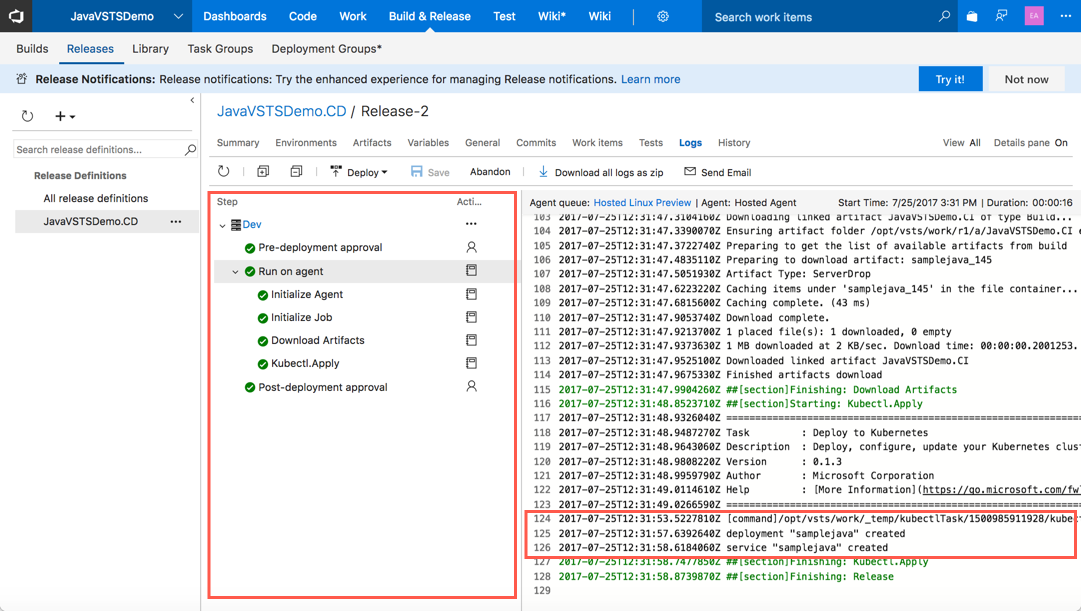Switch to the Commits tab
Image resolution: width=1081 pixels, height=611 pixels.
pyautogui.click(x=536, y=143)
